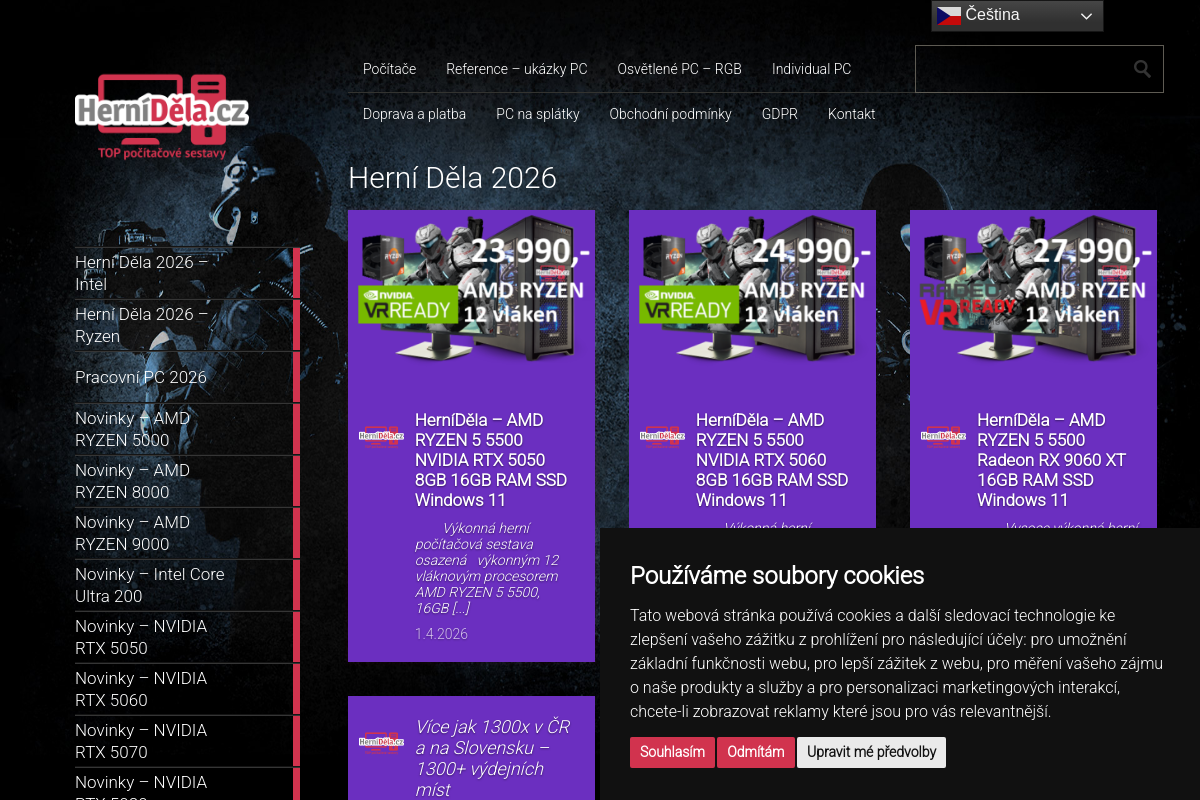The width and height of the screenshot is (1200, 800).
Task: Click the search magnifier icon
Action: (1142, 69)
